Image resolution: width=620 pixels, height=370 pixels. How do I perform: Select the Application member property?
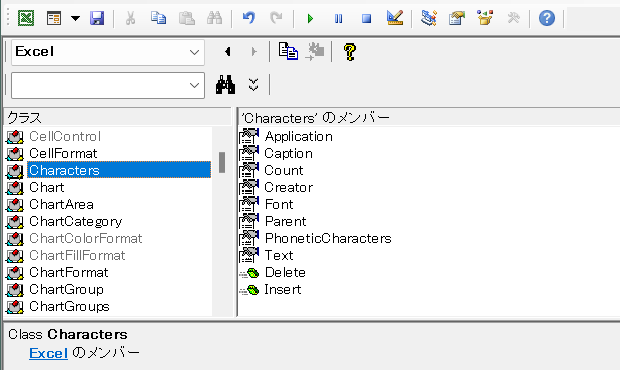click(299, 136)
